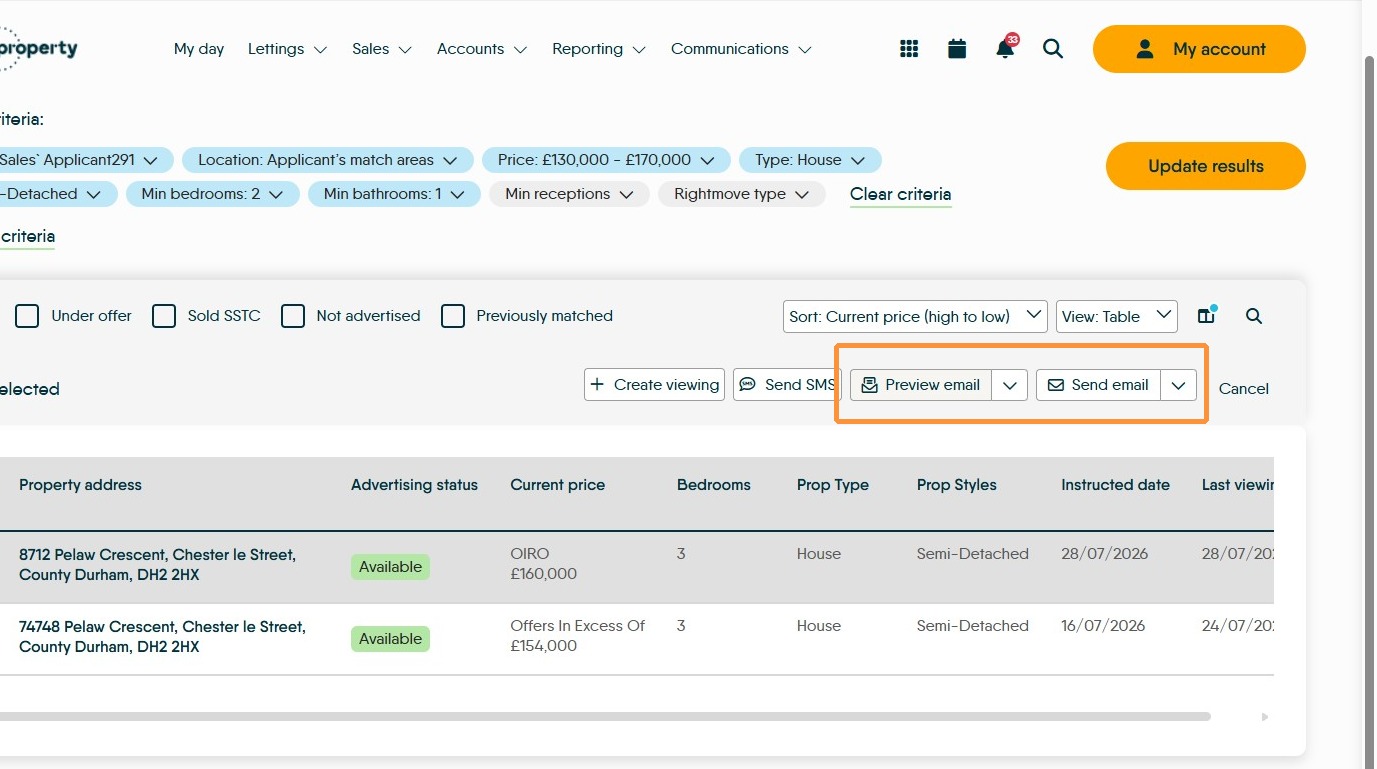Image resolution: width=1377 pixels, height=769 pixels.
Task: Click the Bedrooms column header
Action: pyautogui.click(x=714, y=485)
